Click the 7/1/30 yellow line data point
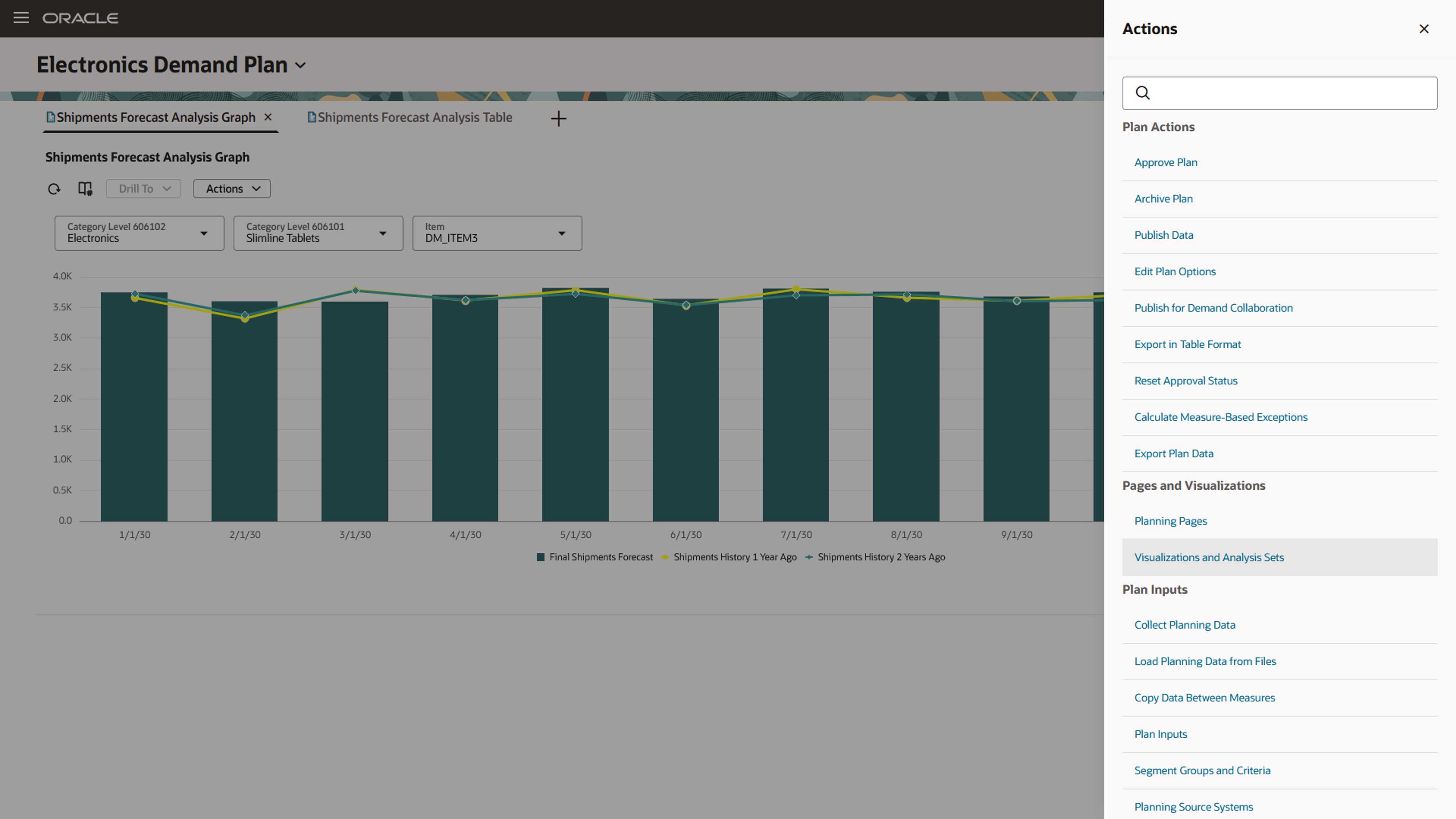The width and height of the screenshot is (1456, 819). click(796, 289)
